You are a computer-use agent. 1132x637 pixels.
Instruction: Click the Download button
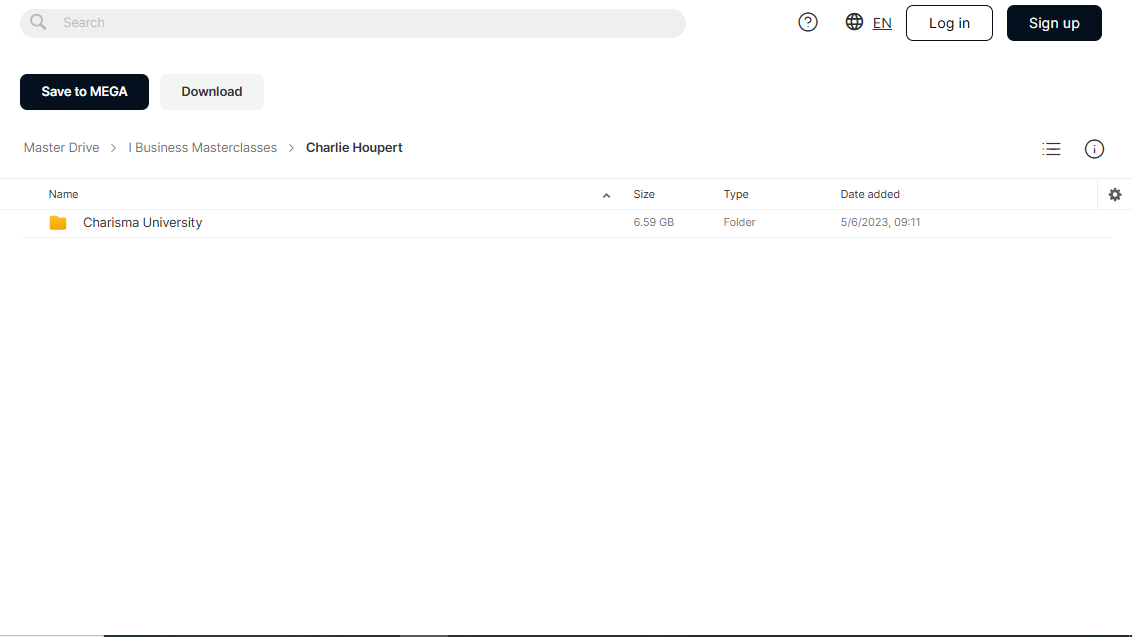[x=212, y=92]
